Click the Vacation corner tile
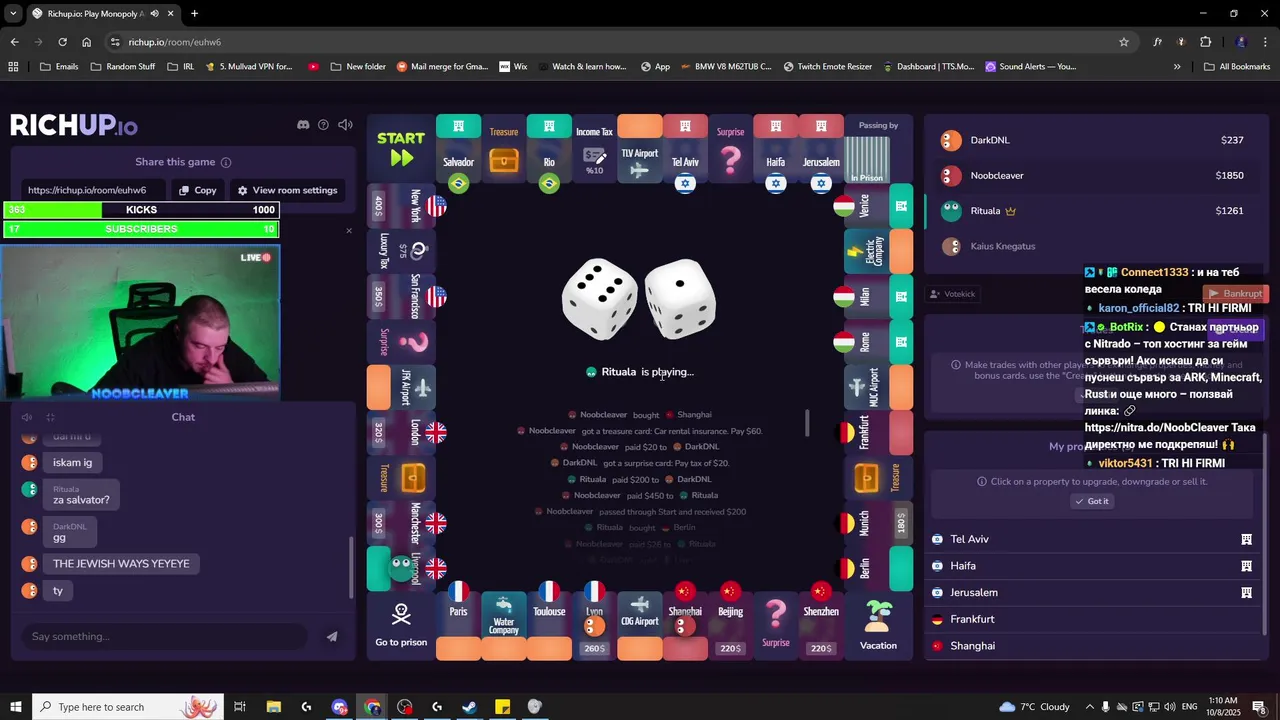Viewport: 1280px width, 720px height. pos(879,625)
